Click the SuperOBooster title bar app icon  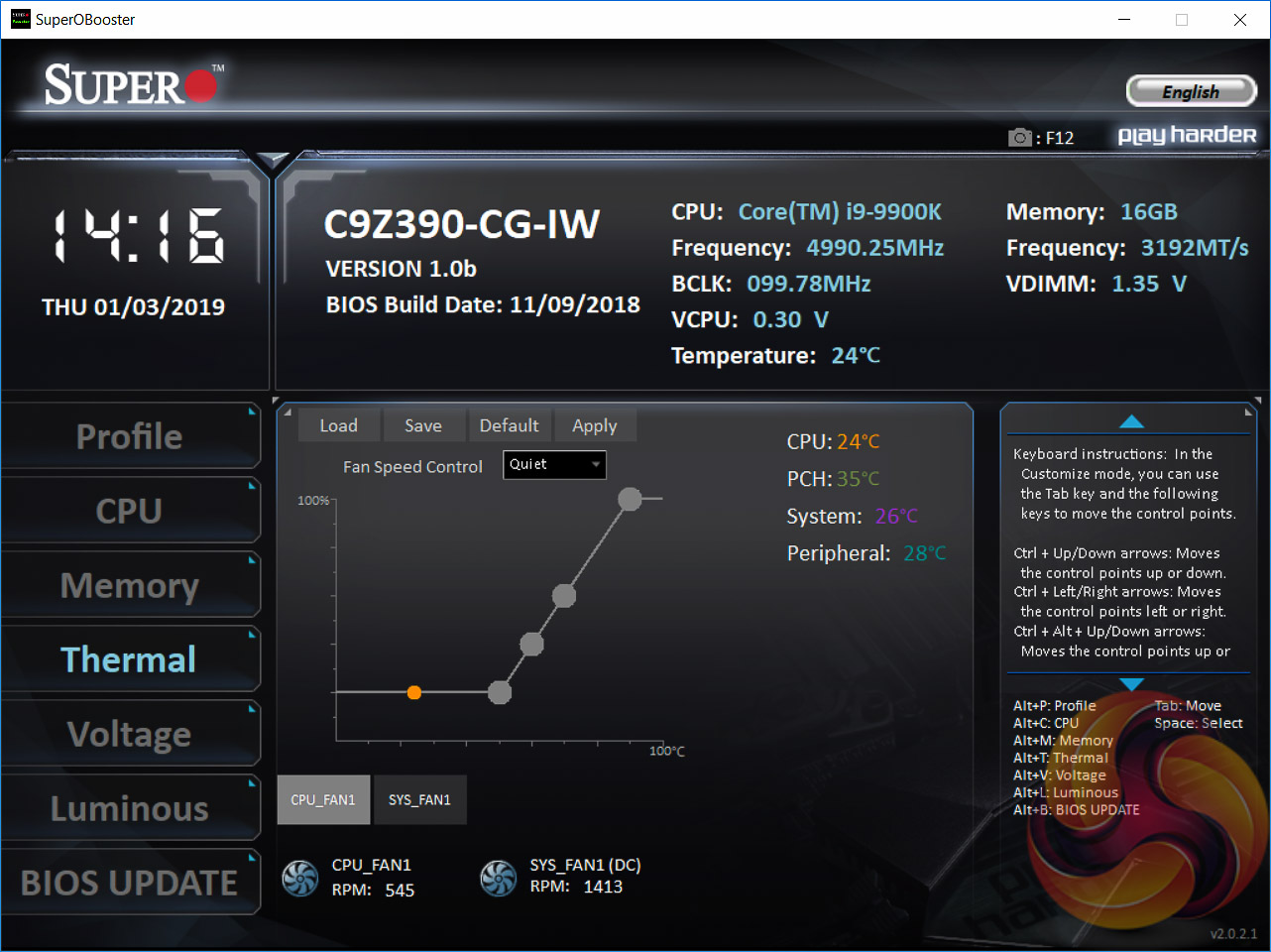click(x=21, y=19)
